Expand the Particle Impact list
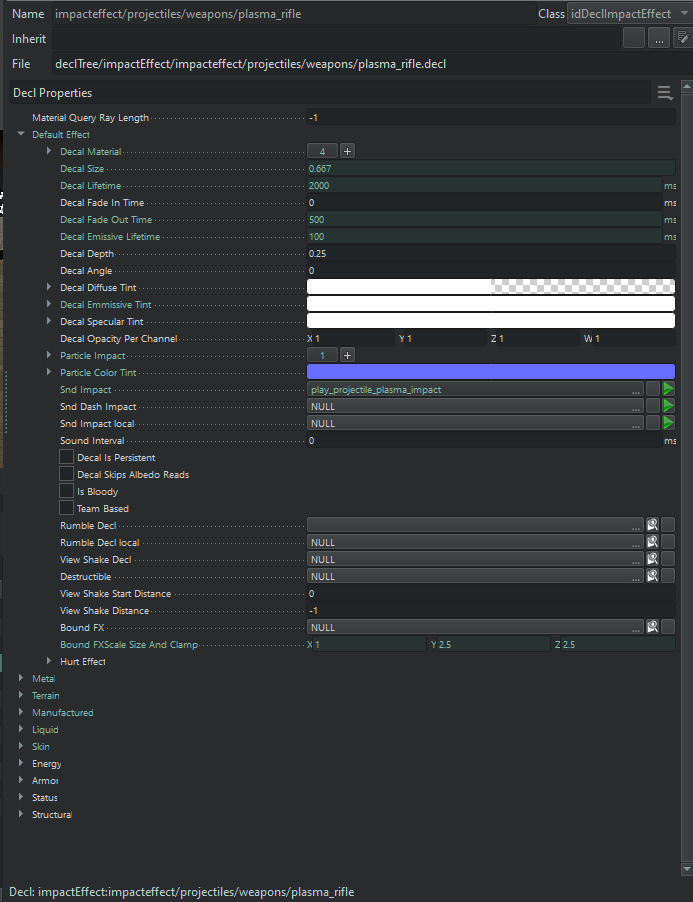 click(49, 355)
